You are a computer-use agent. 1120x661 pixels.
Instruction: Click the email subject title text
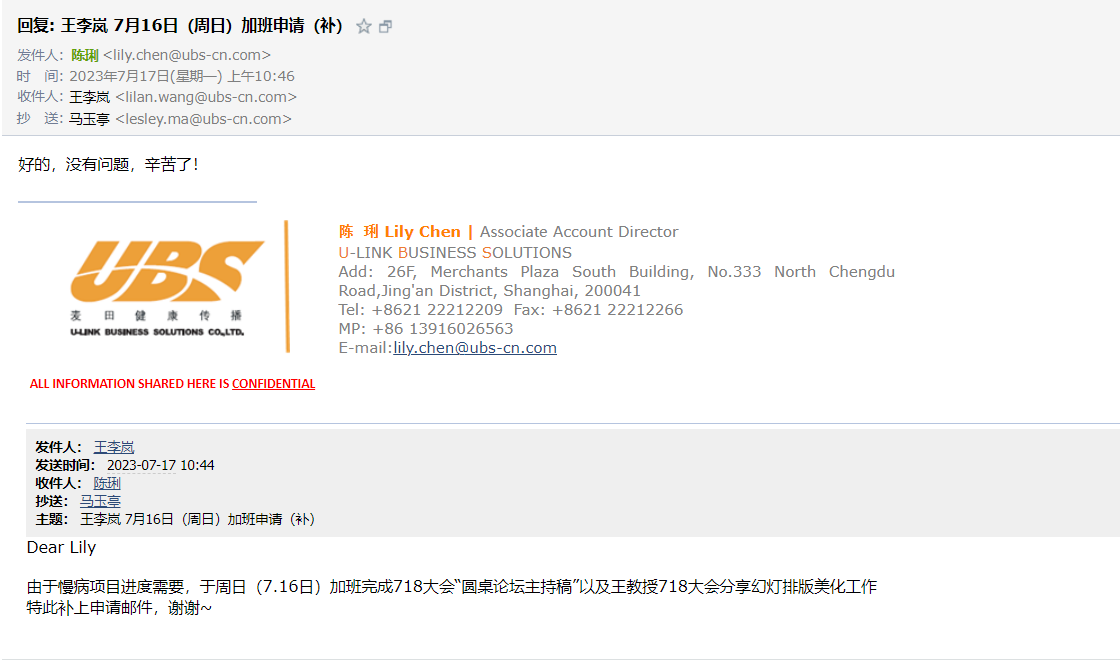pyautogui.click(x=180, y=26)
